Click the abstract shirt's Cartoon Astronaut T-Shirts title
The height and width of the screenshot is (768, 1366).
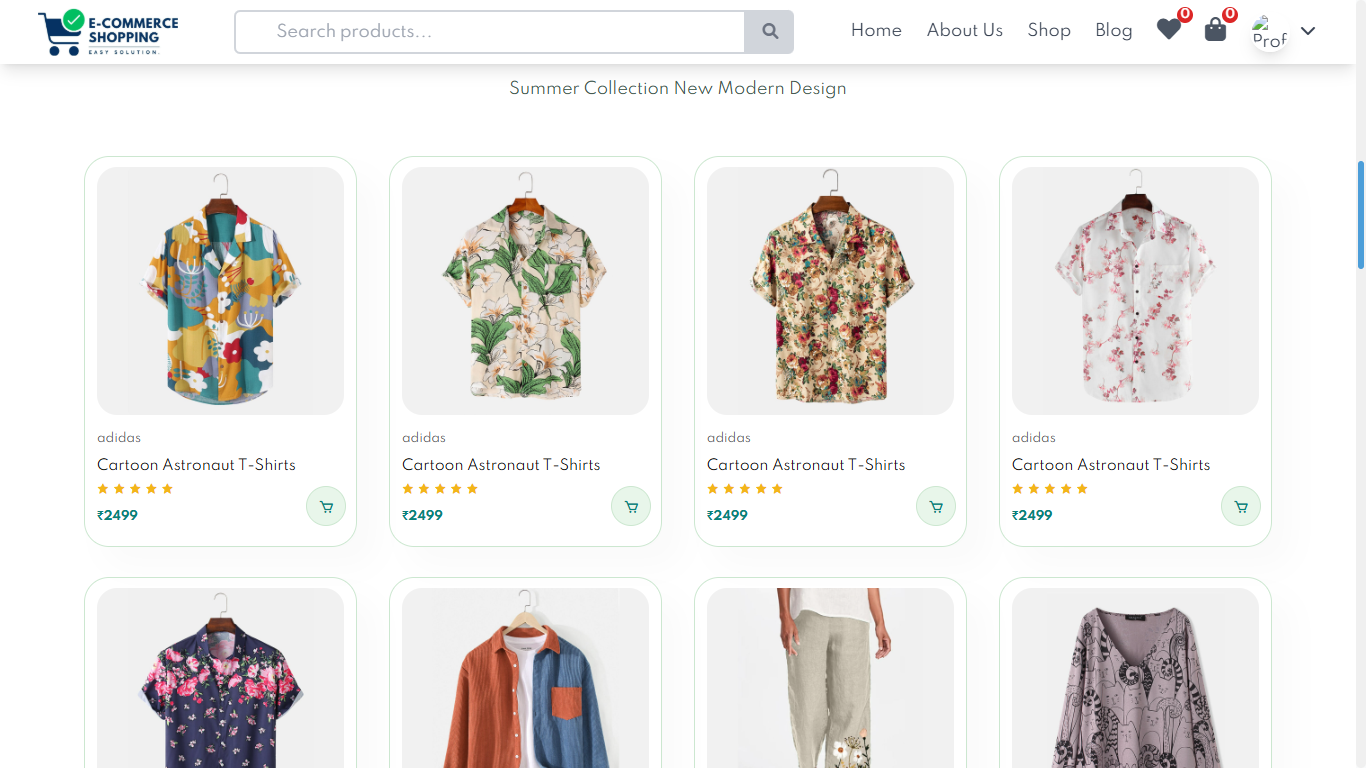(196, 464)
